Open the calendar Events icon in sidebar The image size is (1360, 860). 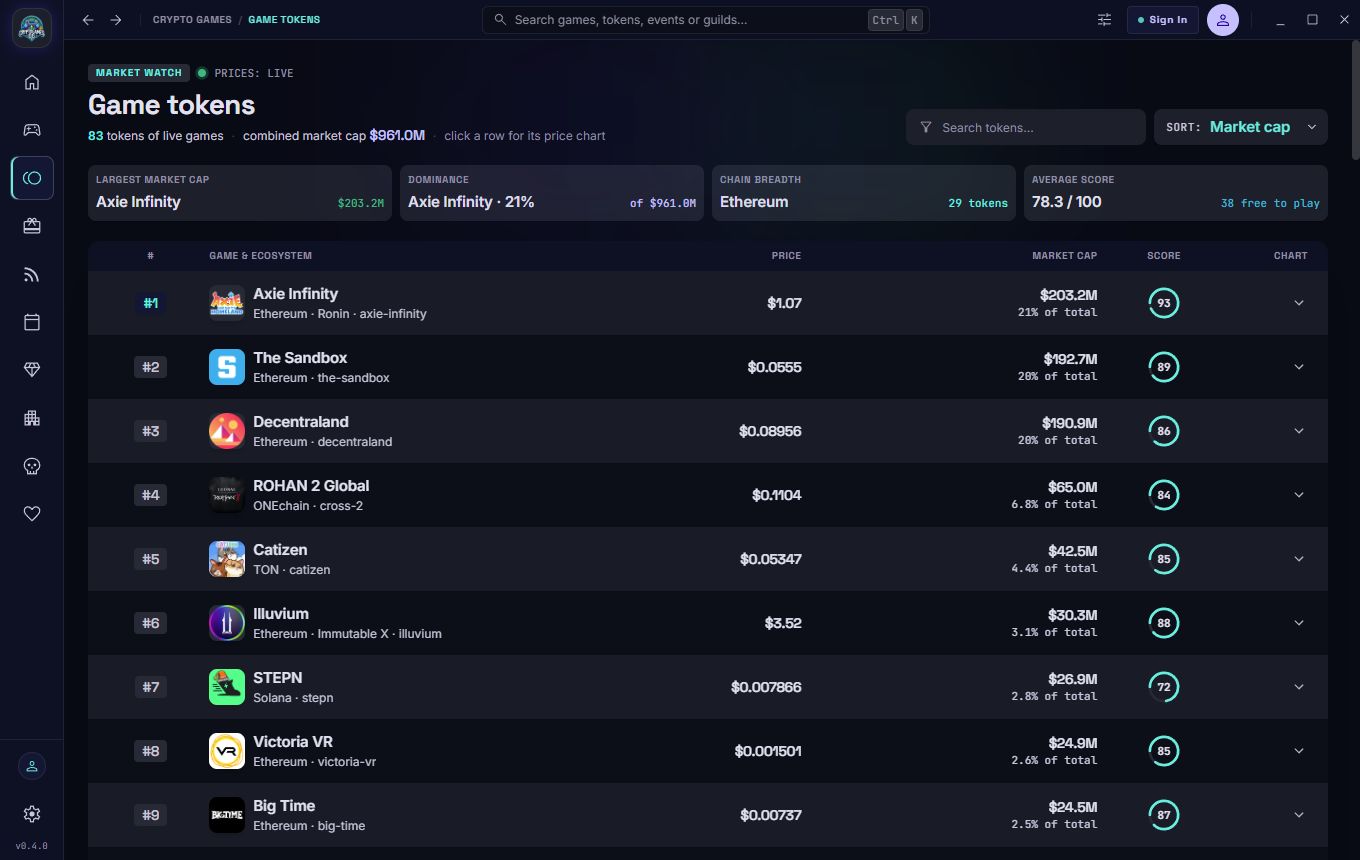(32, 322)
